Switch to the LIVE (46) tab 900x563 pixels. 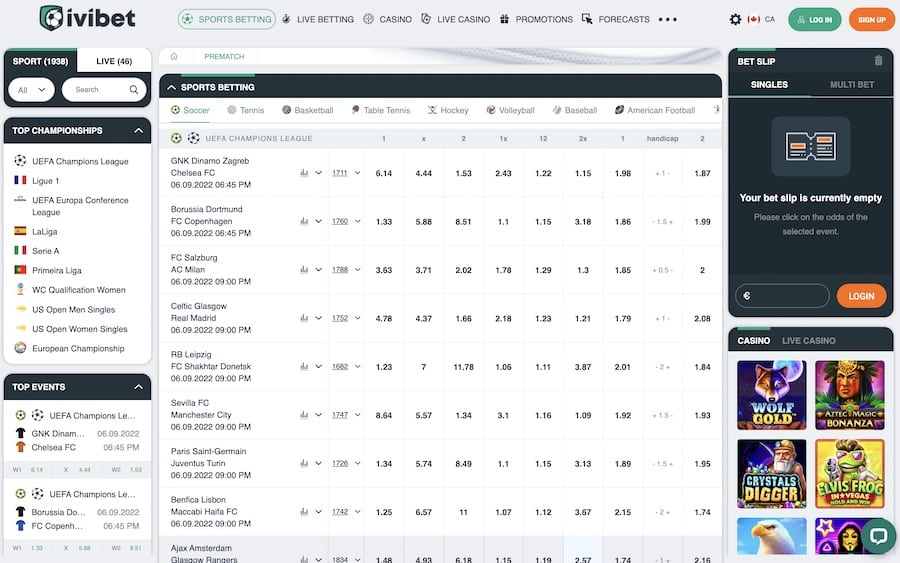[x=114, y=61]
